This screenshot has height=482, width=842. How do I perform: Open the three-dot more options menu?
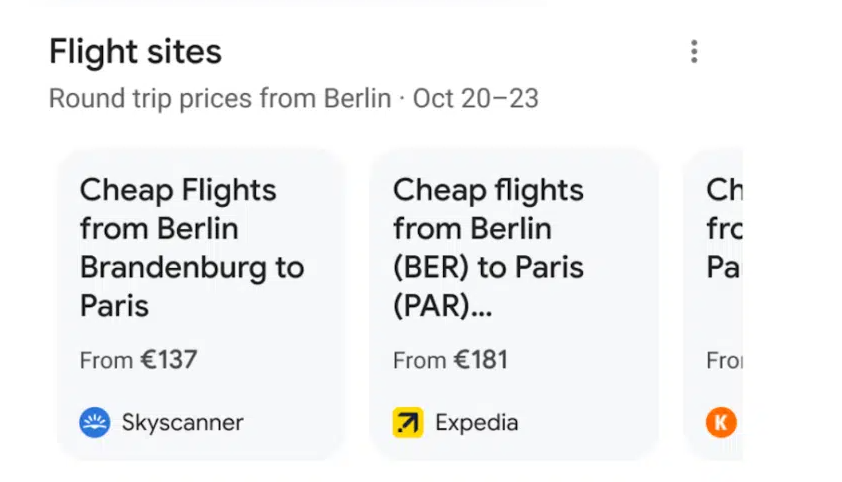tap(694, 52)
